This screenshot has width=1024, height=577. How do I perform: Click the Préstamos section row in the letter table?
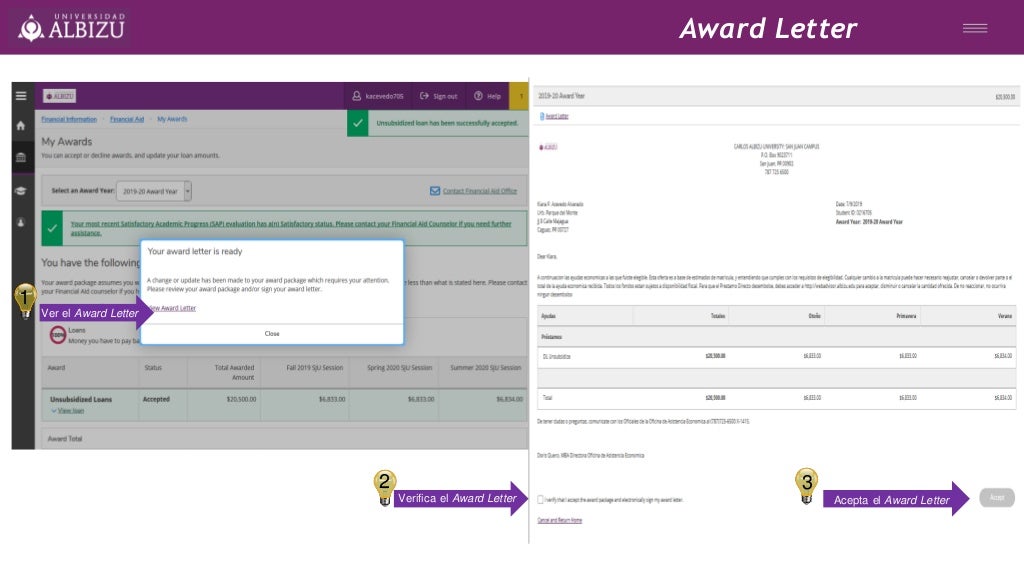point(776,337)
